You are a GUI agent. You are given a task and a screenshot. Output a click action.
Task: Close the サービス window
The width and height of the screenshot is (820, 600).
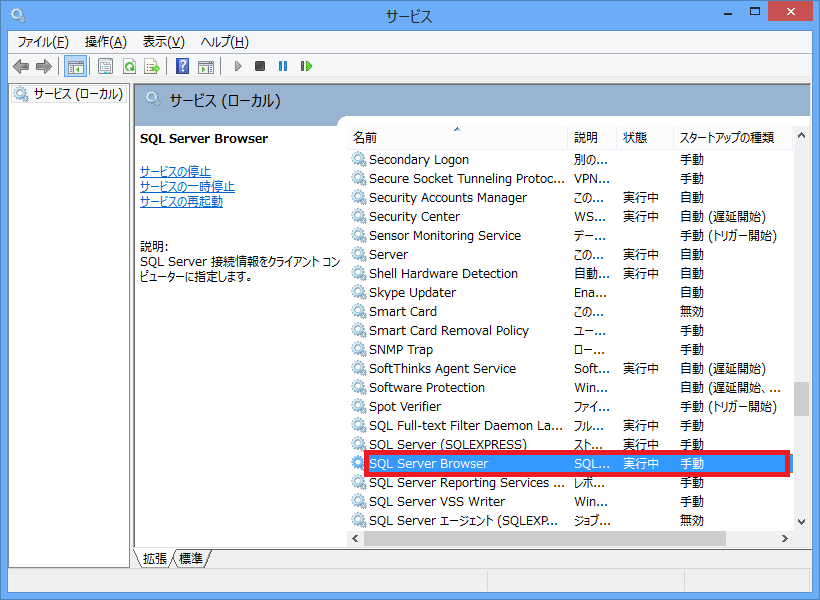click(x=791, y=12)
